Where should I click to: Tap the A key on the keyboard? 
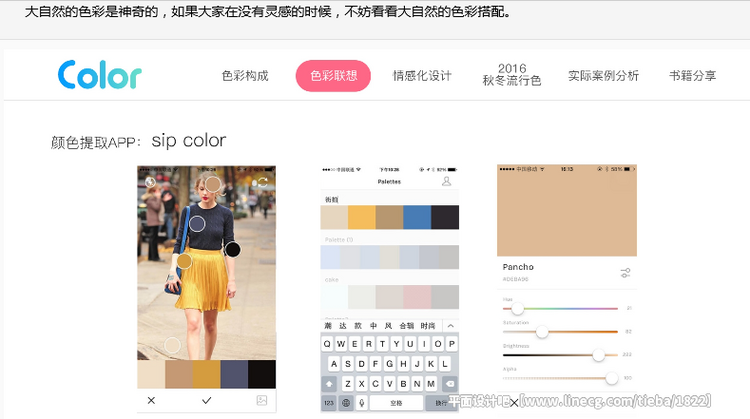pos(334,364)
